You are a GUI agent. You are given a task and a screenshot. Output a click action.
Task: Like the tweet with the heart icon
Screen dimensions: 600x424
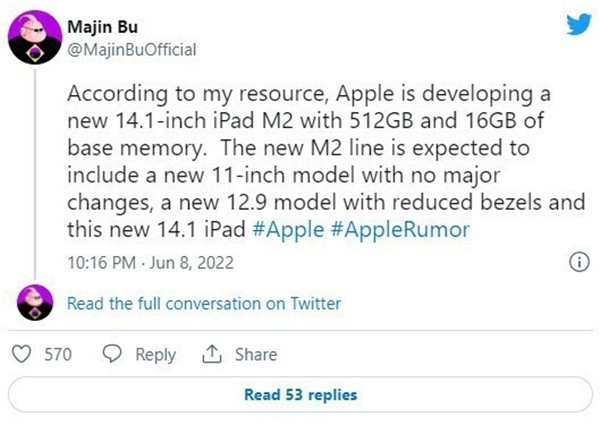click(25, 354)
